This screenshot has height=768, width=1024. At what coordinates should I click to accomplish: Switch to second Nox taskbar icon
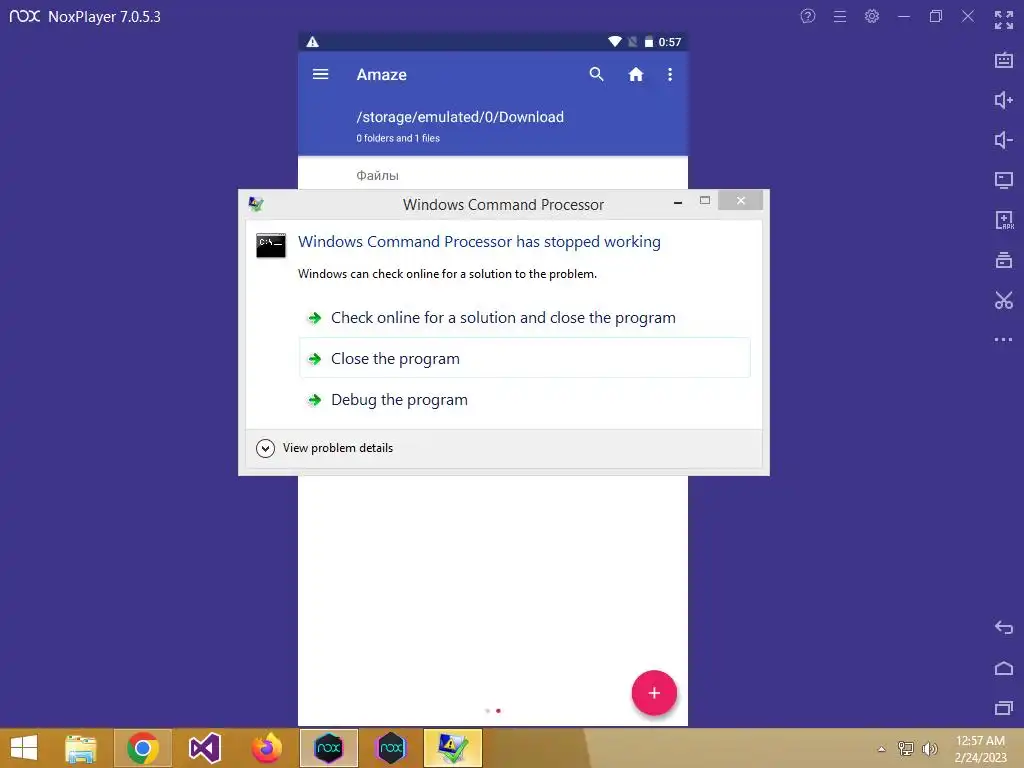[x=391, y=748]
